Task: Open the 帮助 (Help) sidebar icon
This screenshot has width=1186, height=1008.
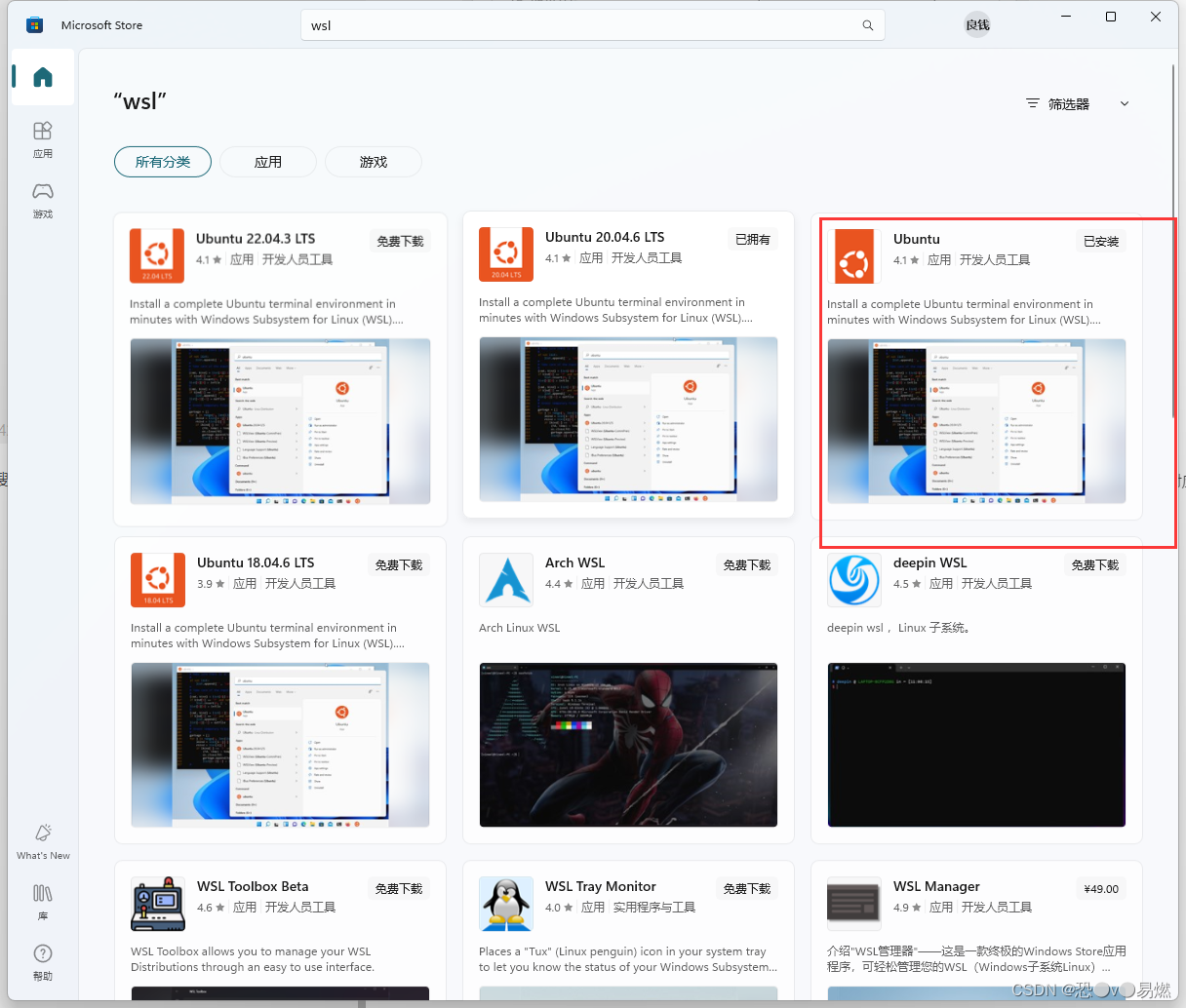Action: pos(43,961)
